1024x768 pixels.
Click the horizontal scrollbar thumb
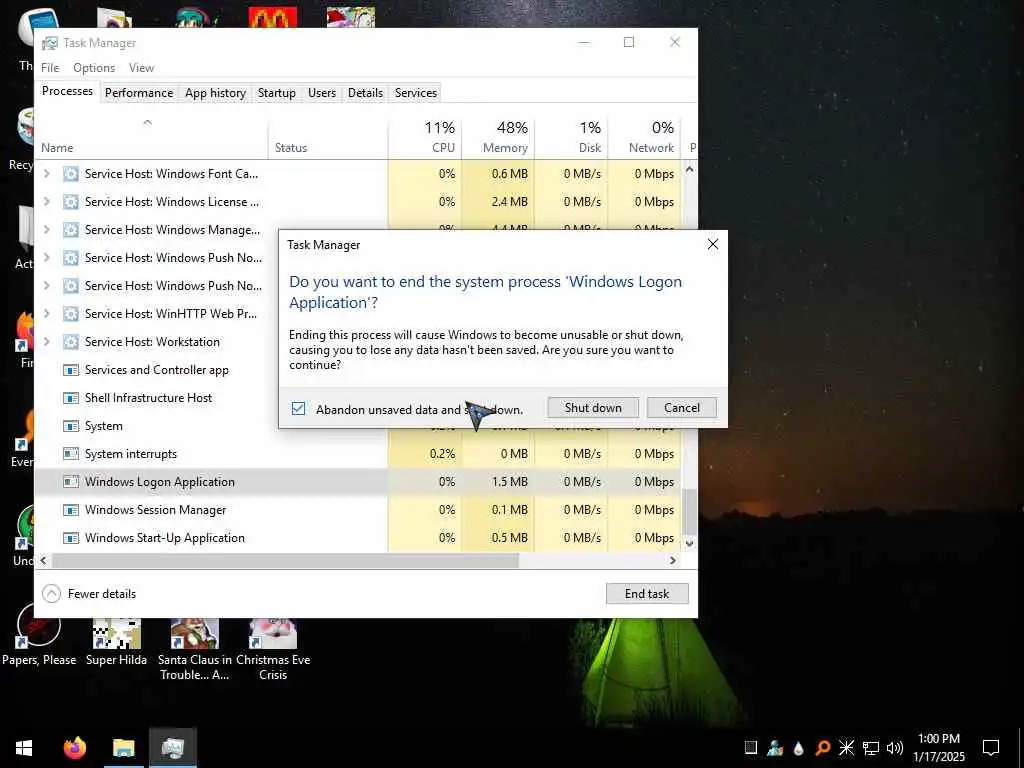pyautogui.click(x=285, y=561)
